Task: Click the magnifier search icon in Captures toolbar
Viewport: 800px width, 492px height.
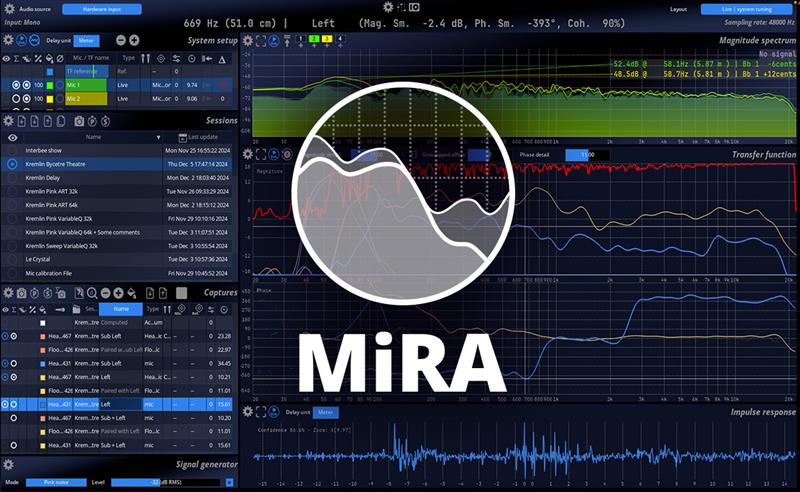Action: 92,293
